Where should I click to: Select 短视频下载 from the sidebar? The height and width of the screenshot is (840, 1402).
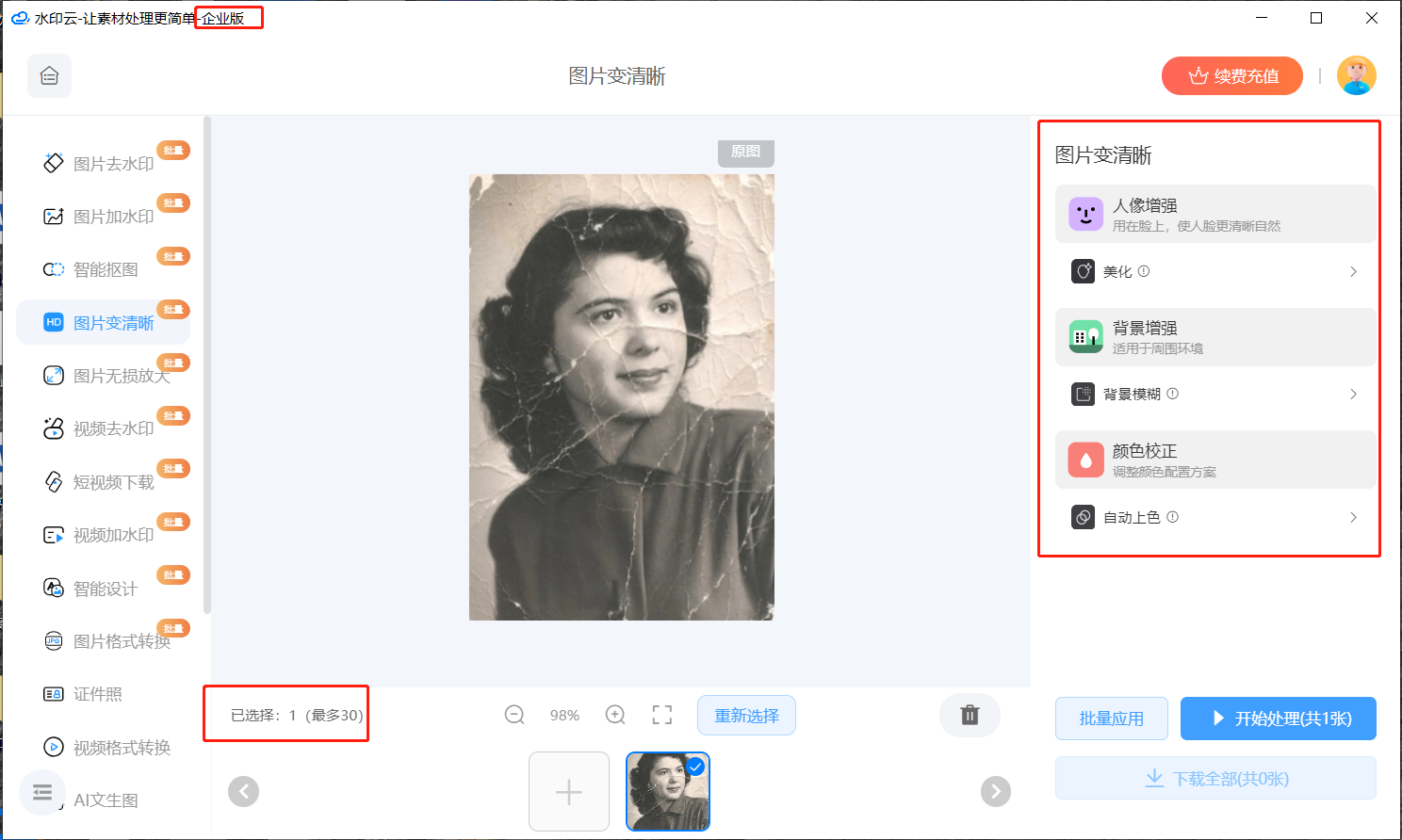(x=104, y=482)
